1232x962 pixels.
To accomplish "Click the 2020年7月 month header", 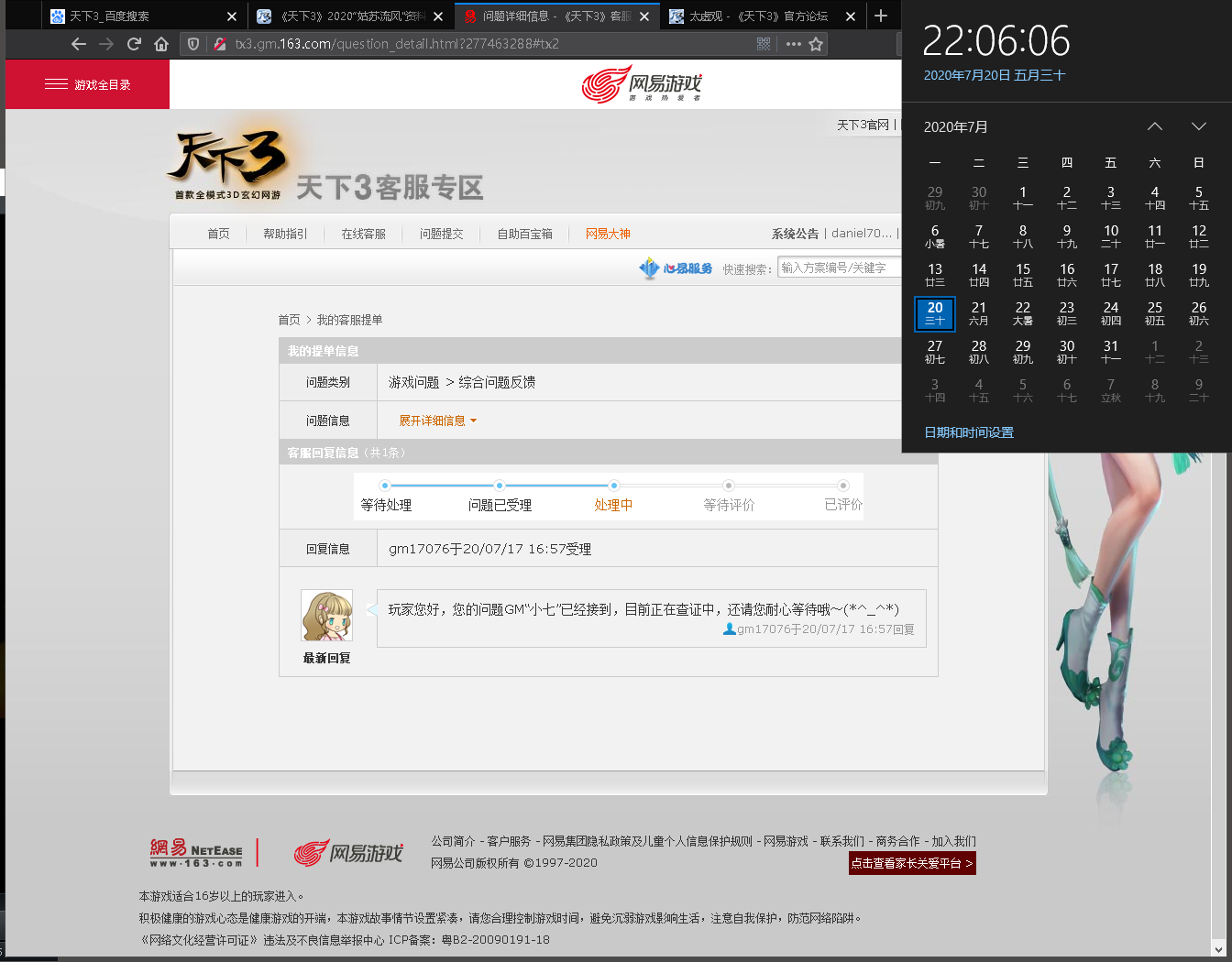I will 955,126.
